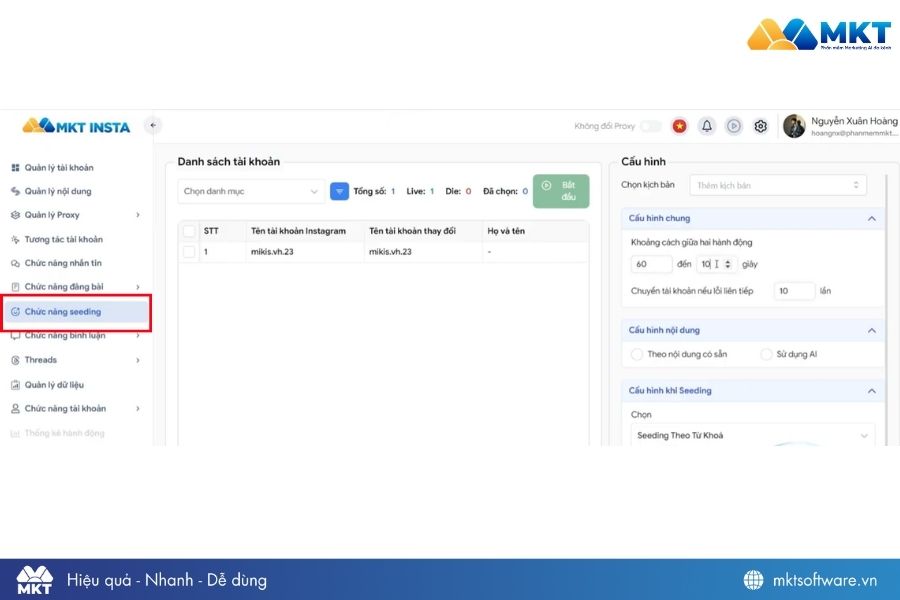Click the Chức năng tài khoản person icon

click(15, 408)
